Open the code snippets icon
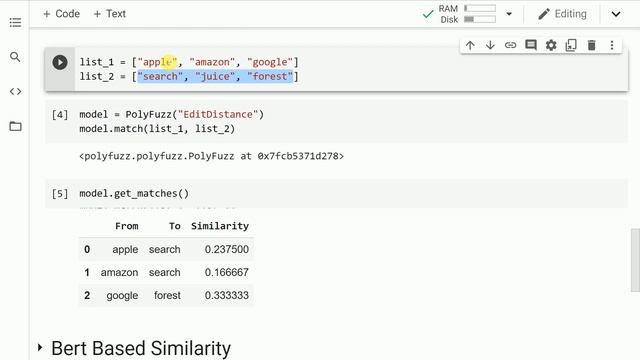The image size is (640, 360). 15,91
